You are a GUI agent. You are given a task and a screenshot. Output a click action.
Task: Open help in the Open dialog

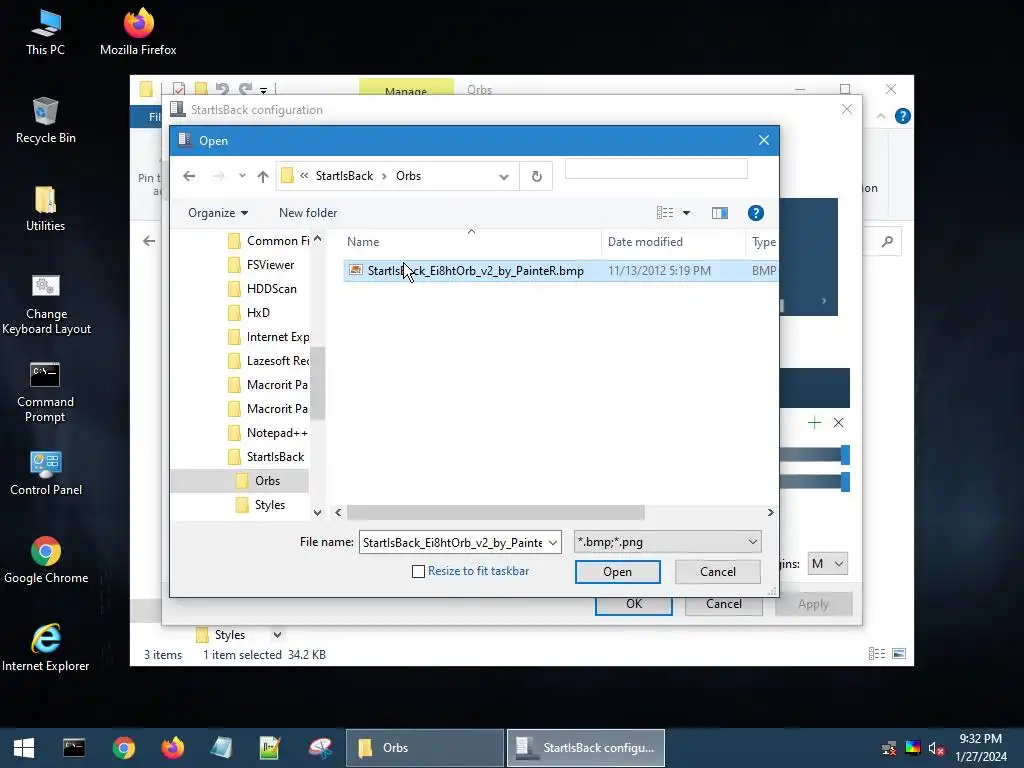(756, 213)
